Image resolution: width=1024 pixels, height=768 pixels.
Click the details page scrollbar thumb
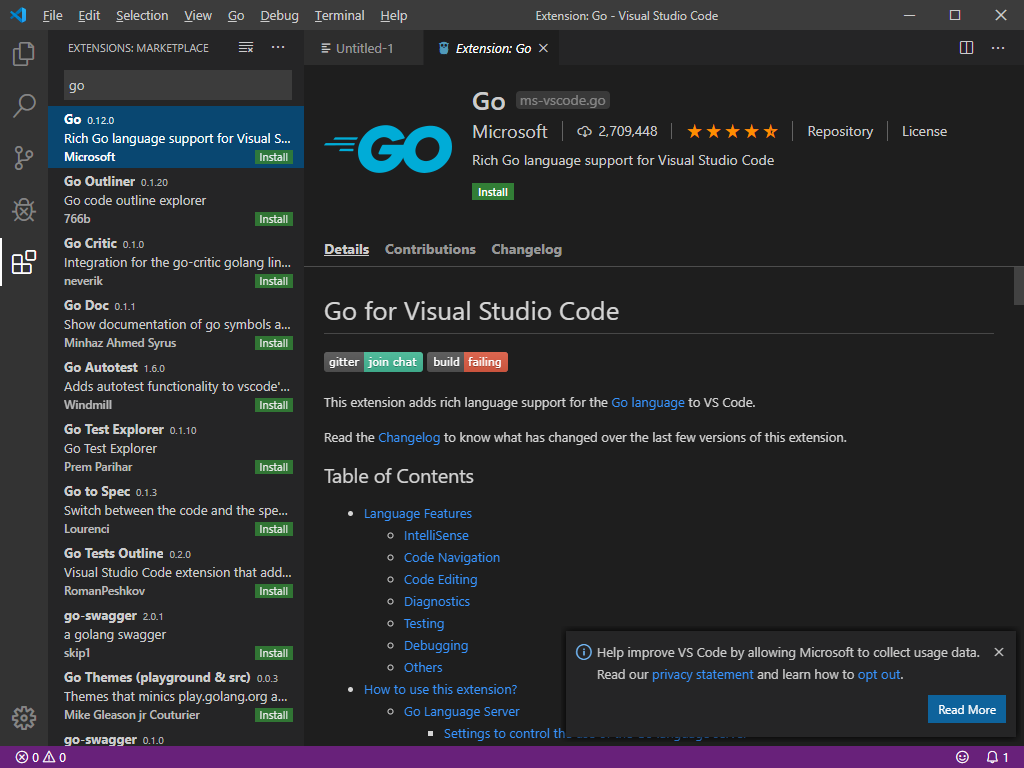(x=1019, y=285)
